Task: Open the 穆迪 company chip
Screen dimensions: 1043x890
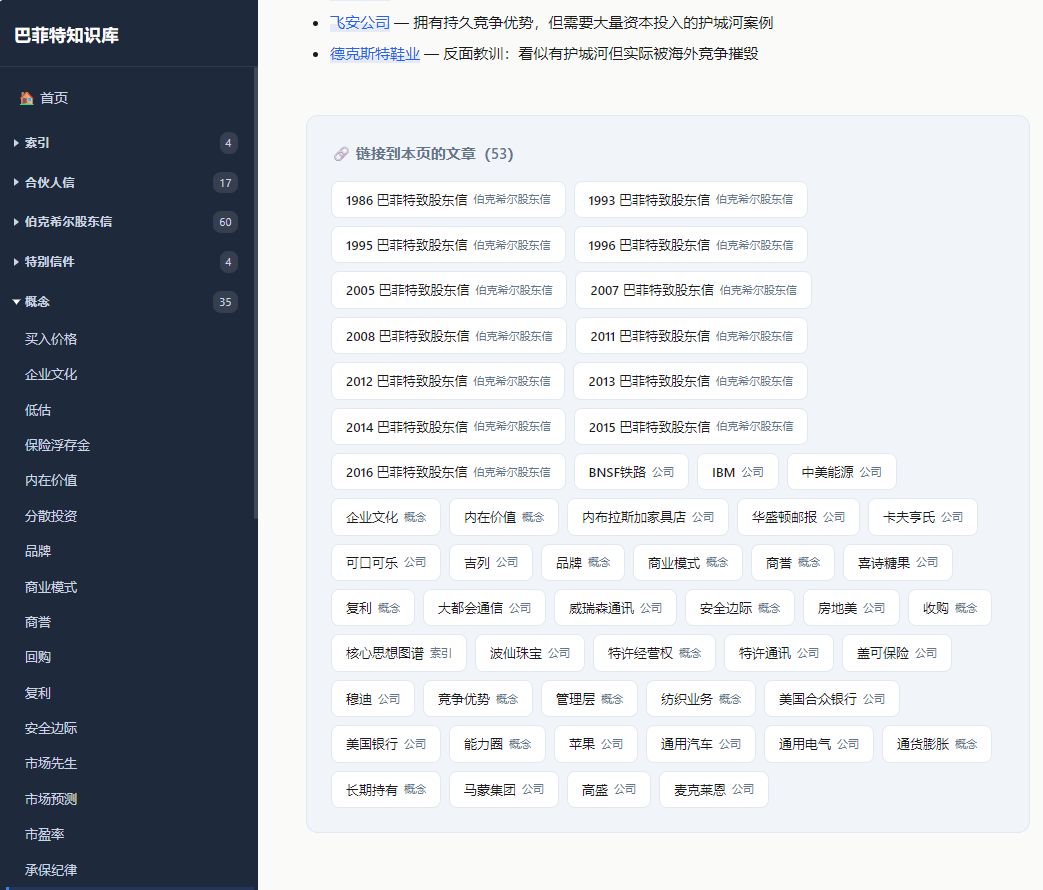Action: [x=373, y=699]
